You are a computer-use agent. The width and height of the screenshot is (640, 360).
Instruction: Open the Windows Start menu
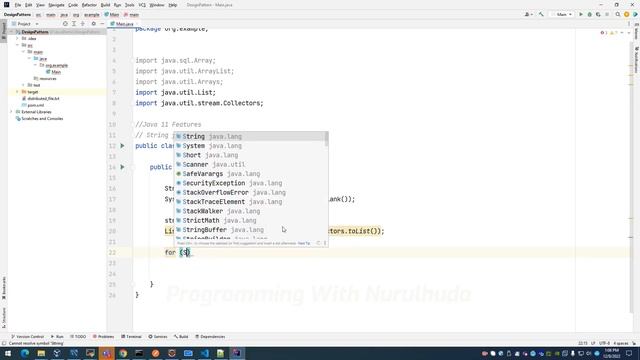[x=7, y=353]
